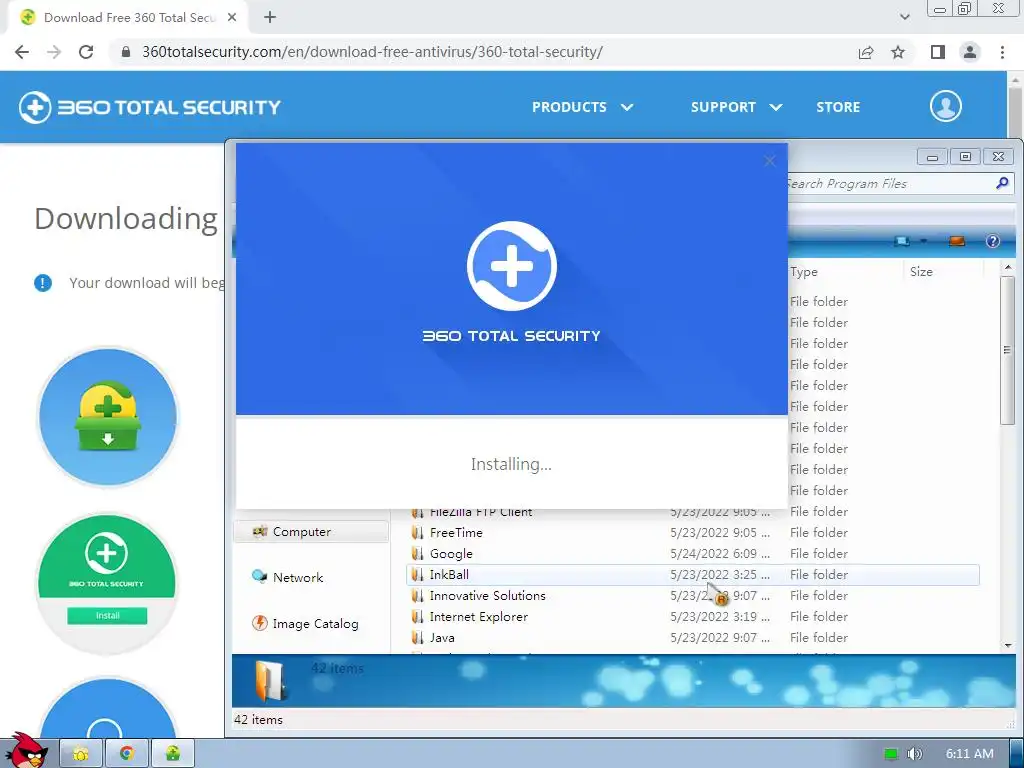Image resolution: width=1024 pixels, height=768 pixels.
Task: Expand the SUPPORT menu
Action: click(x=737, y=107)
